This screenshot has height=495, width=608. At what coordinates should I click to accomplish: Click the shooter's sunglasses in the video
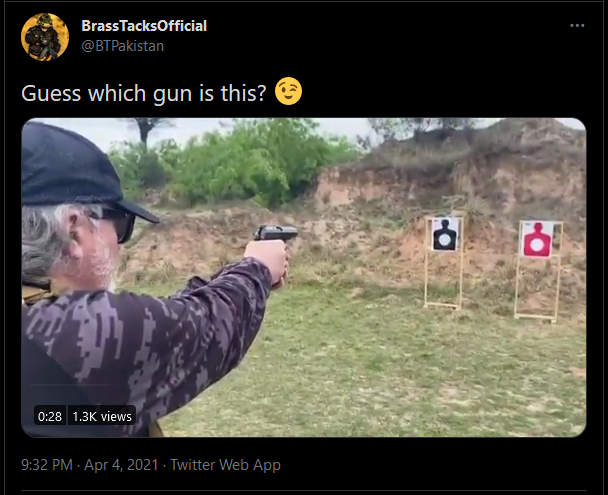(x=117, y=224)
